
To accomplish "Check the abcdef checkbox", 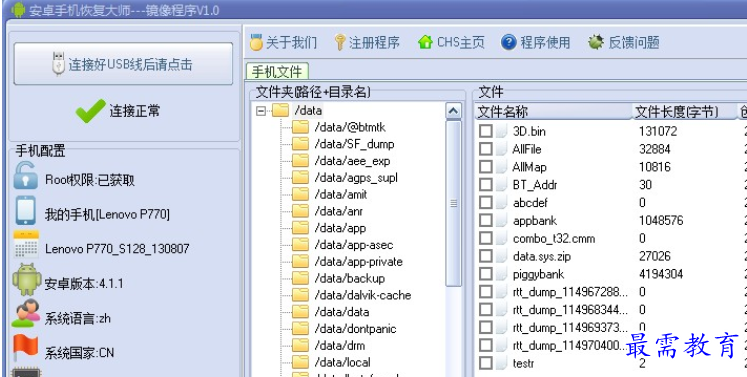I will 485,203.
